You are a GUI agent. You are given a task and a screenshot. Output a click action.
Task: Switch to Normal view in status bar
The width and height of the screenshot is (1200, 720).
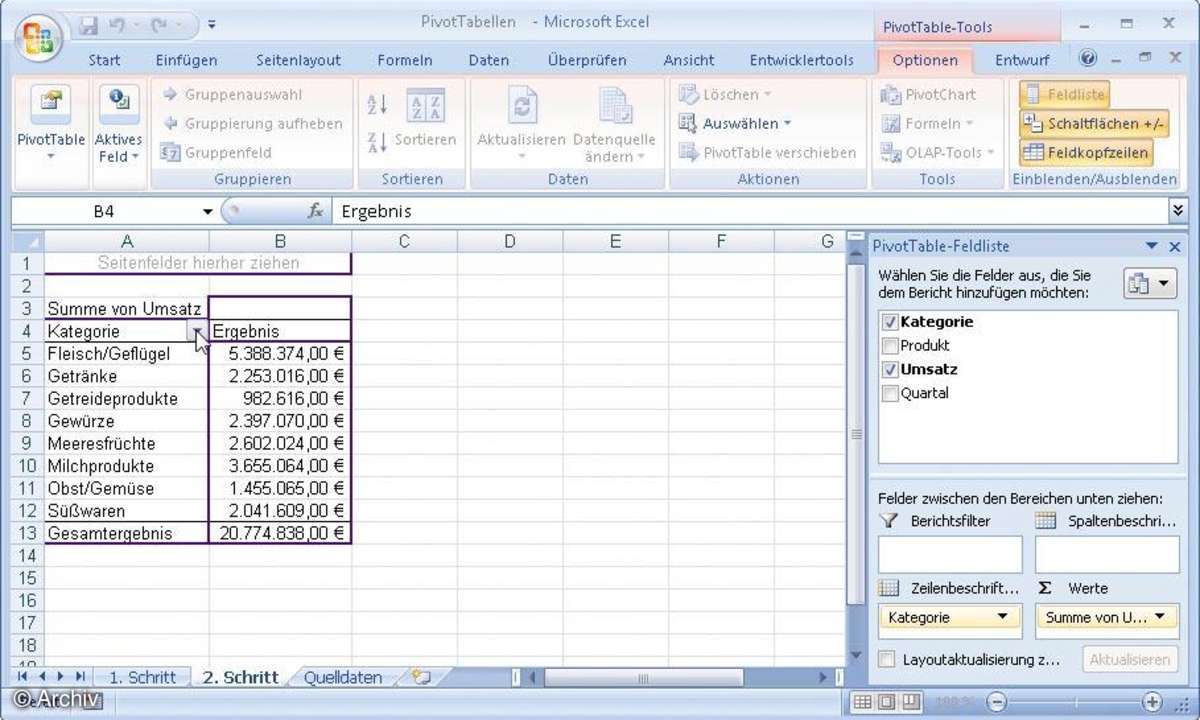click(862, 703)
